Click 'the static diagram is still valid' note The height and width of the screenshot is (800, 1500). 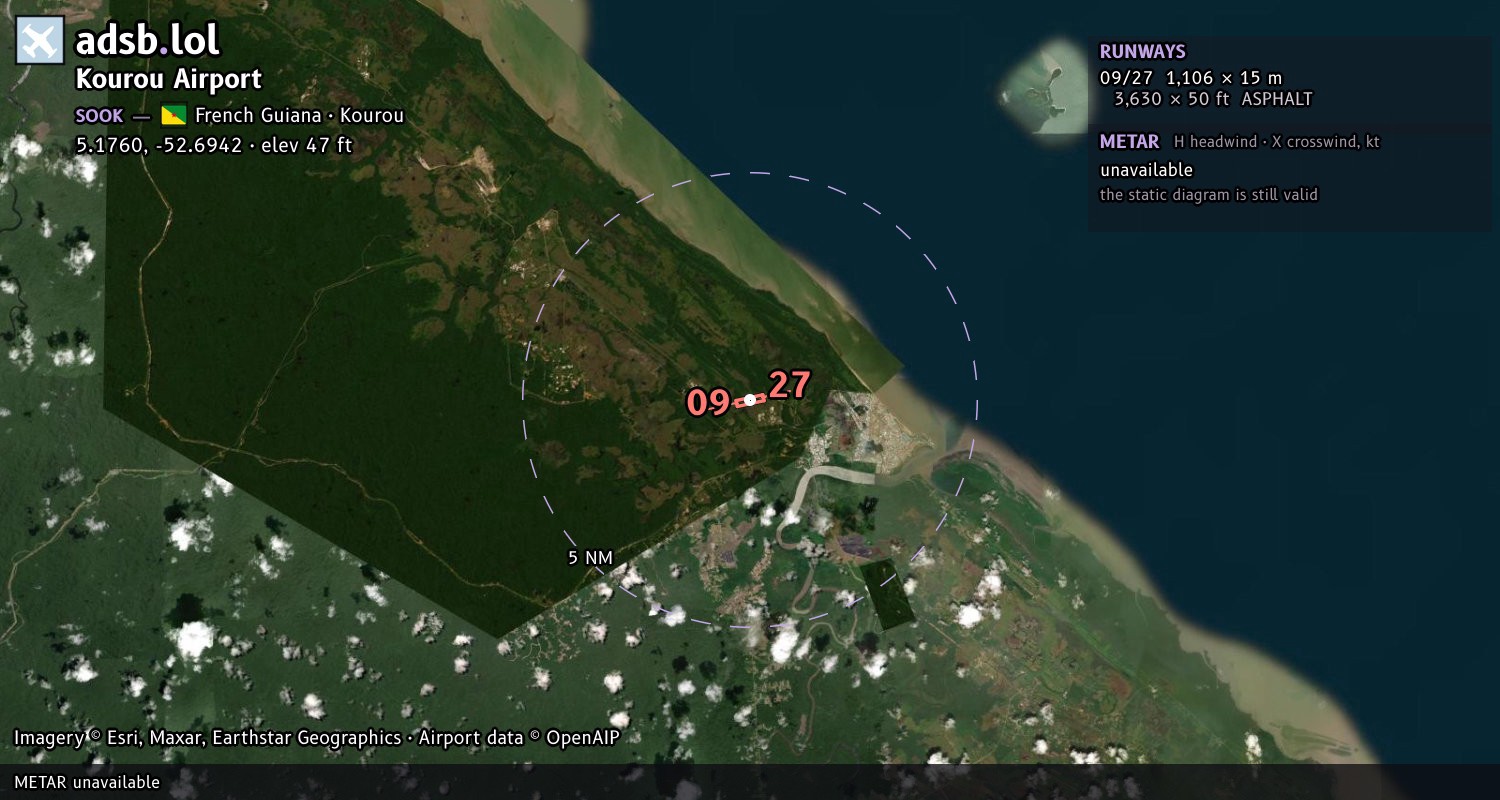coord(1209,195)
